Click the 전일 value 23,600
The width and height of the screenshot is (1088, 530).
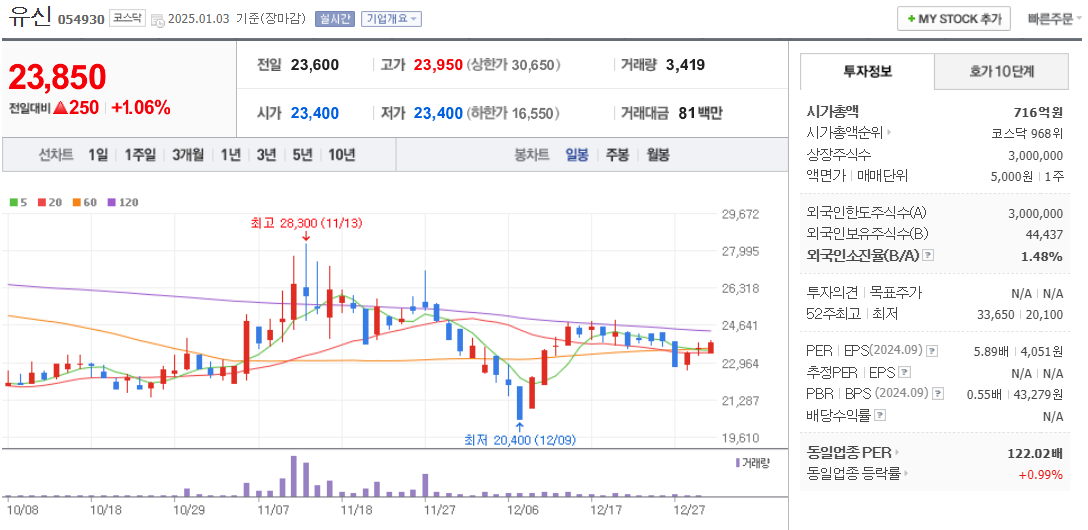pos(315,65)
